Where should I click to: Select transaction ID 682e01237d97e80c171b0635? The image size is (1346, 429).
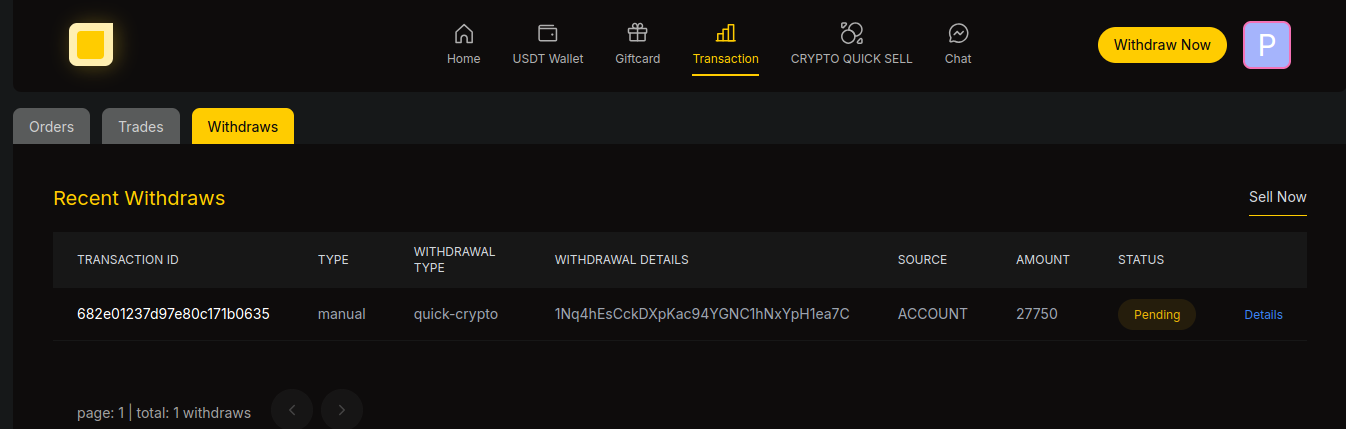click(173, 314)
